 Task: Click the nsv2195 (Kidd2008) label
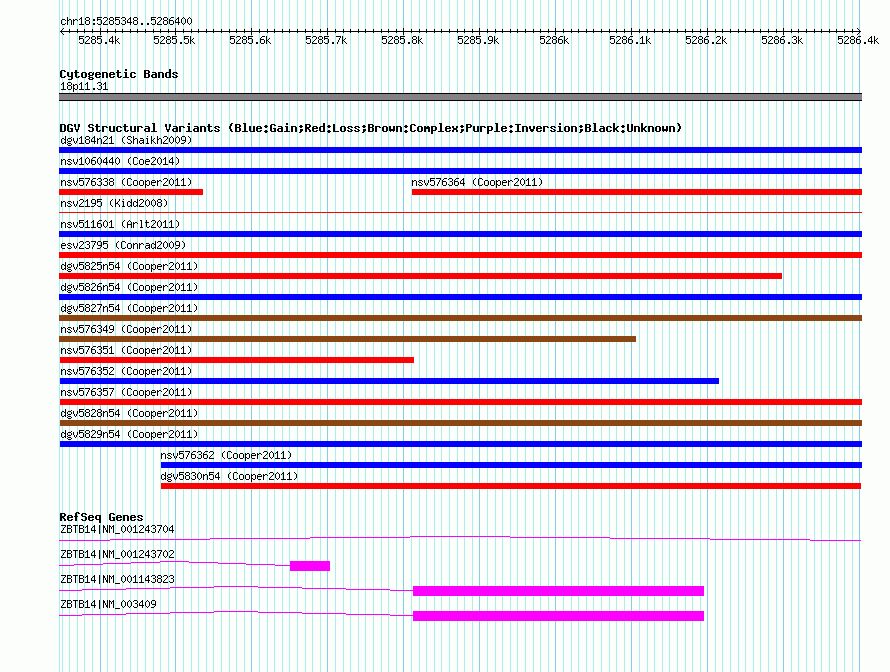click(114, 203)
